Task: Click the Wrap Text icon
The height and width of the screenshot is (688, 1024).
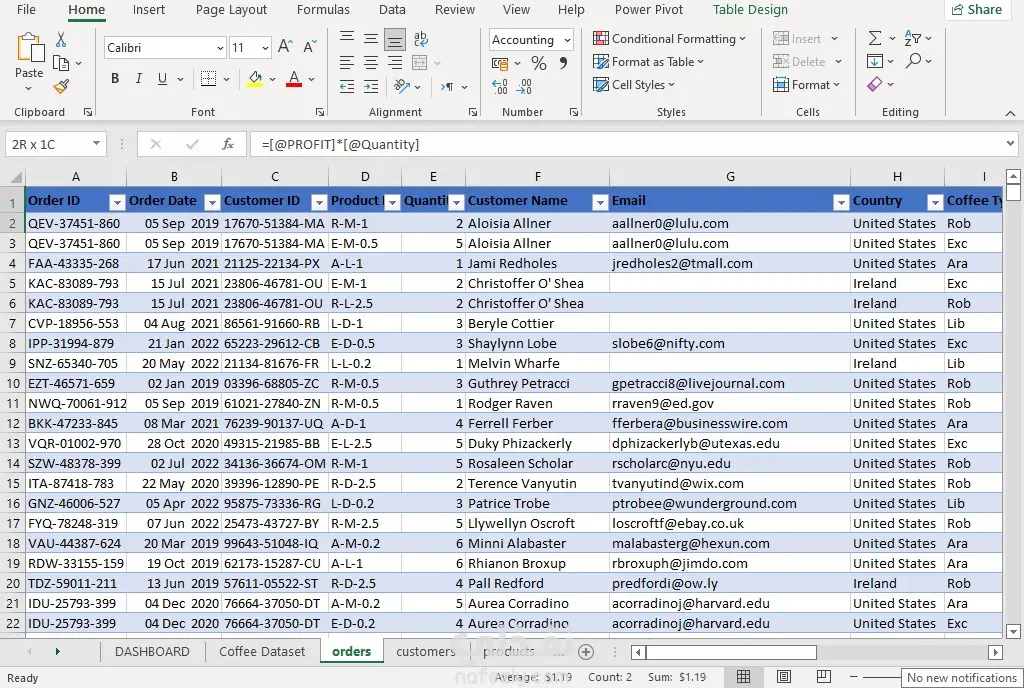Action: [x=421, y=39]
